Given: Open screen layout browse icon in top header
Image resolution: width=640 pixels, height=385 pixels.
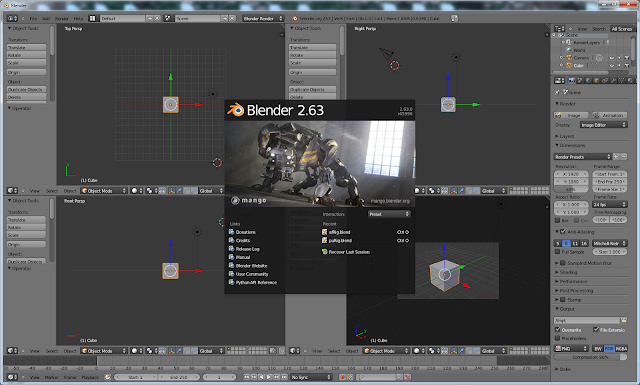Looking at the screenshot, I should (93, 18).
